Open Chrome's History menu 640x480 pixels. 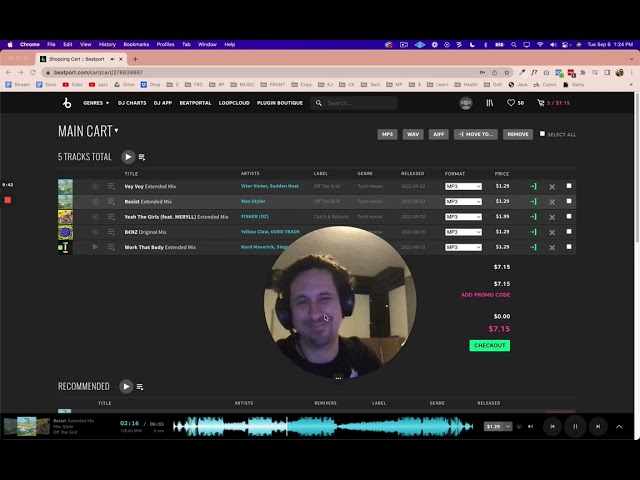coord(107,44)
